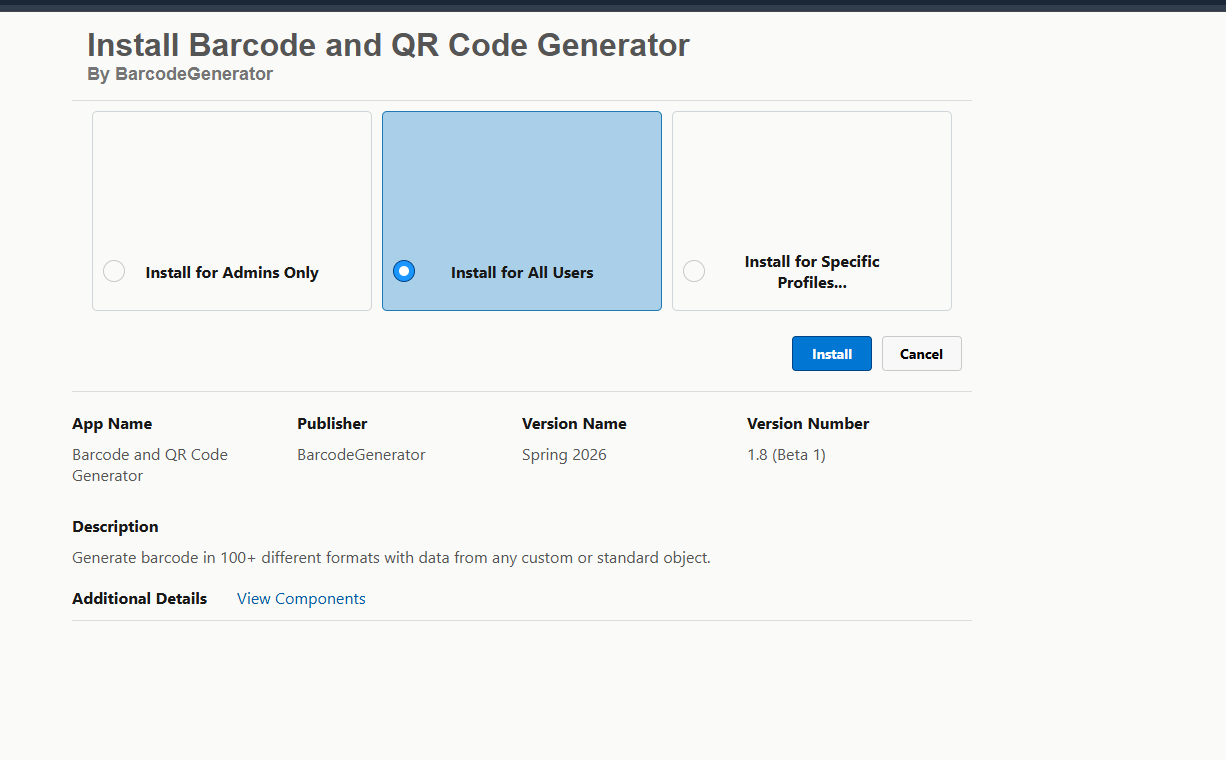Click the Additional Details label

pyautogui.click(x=139, y=599)
